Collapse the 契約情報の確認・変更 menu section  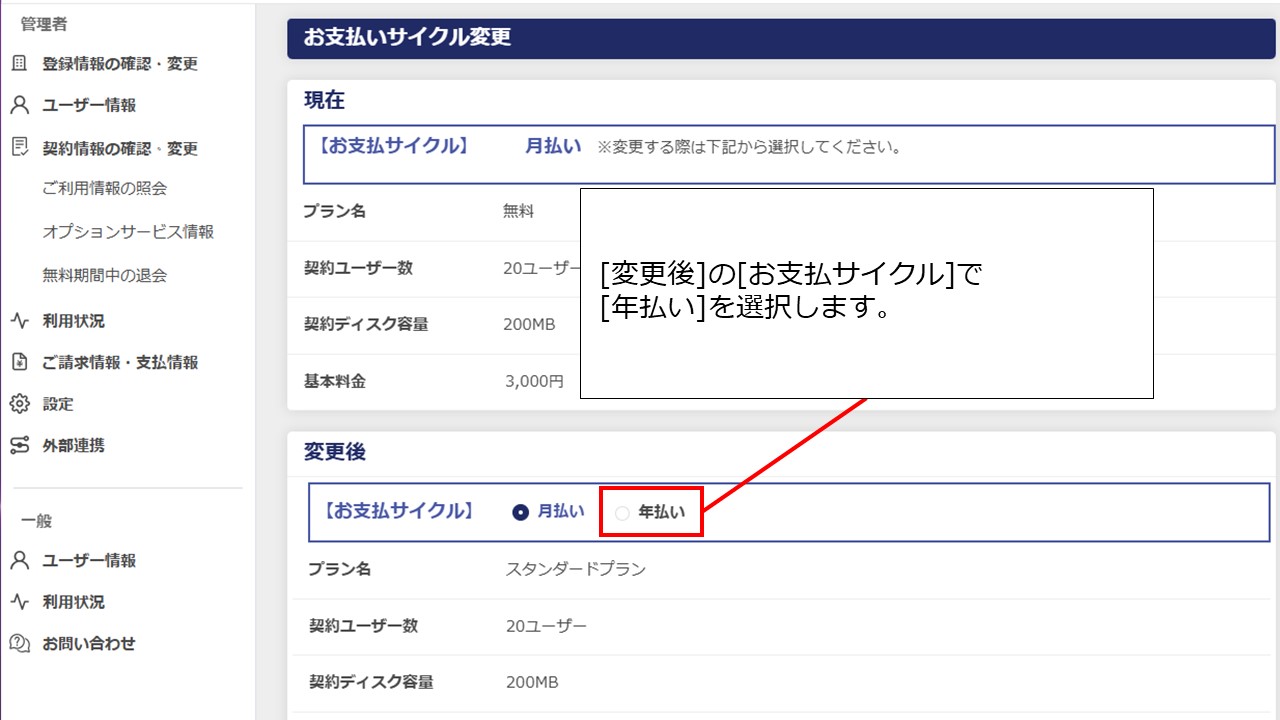coord(120,149)
